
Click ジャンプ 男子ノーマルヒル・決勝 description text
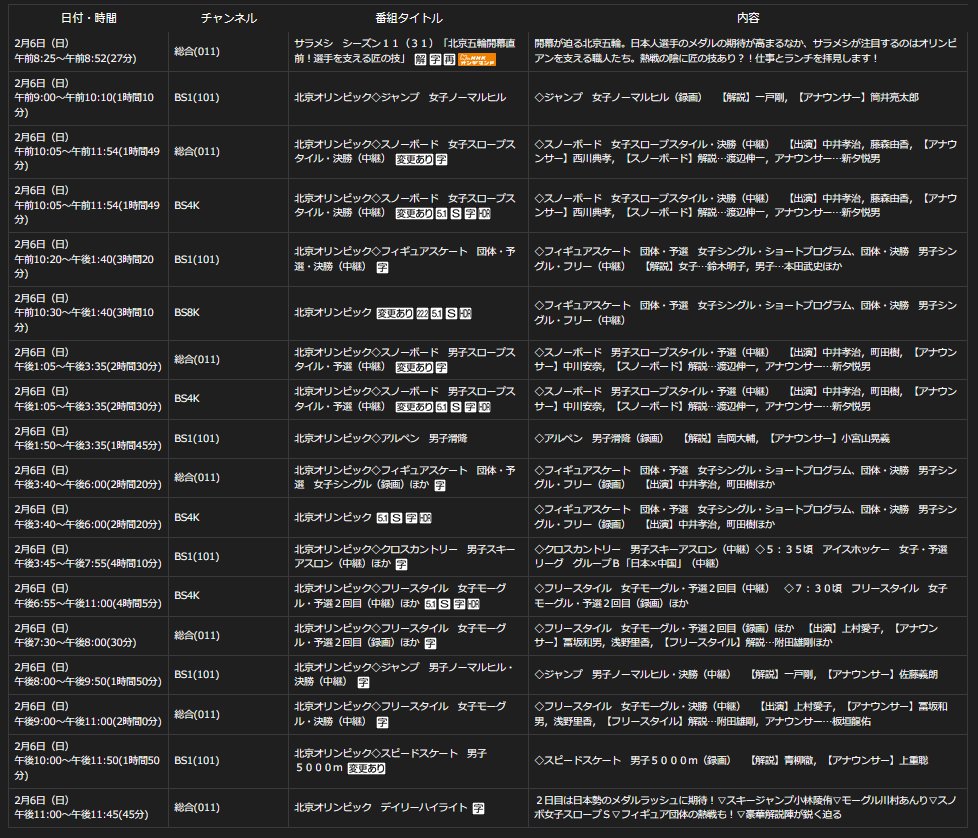736,675
